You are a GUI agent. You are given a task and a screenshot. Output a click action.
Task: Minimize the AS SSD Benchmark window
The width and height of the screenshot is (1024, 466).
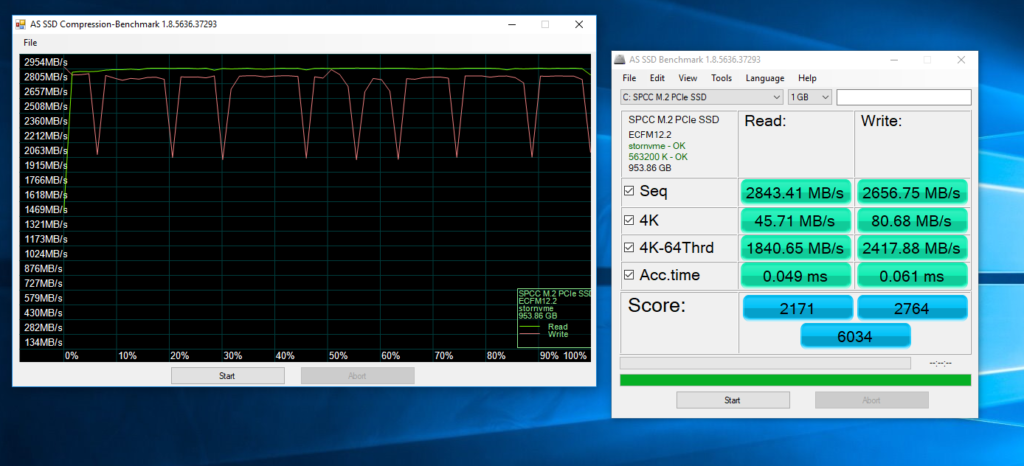[894, 60]
